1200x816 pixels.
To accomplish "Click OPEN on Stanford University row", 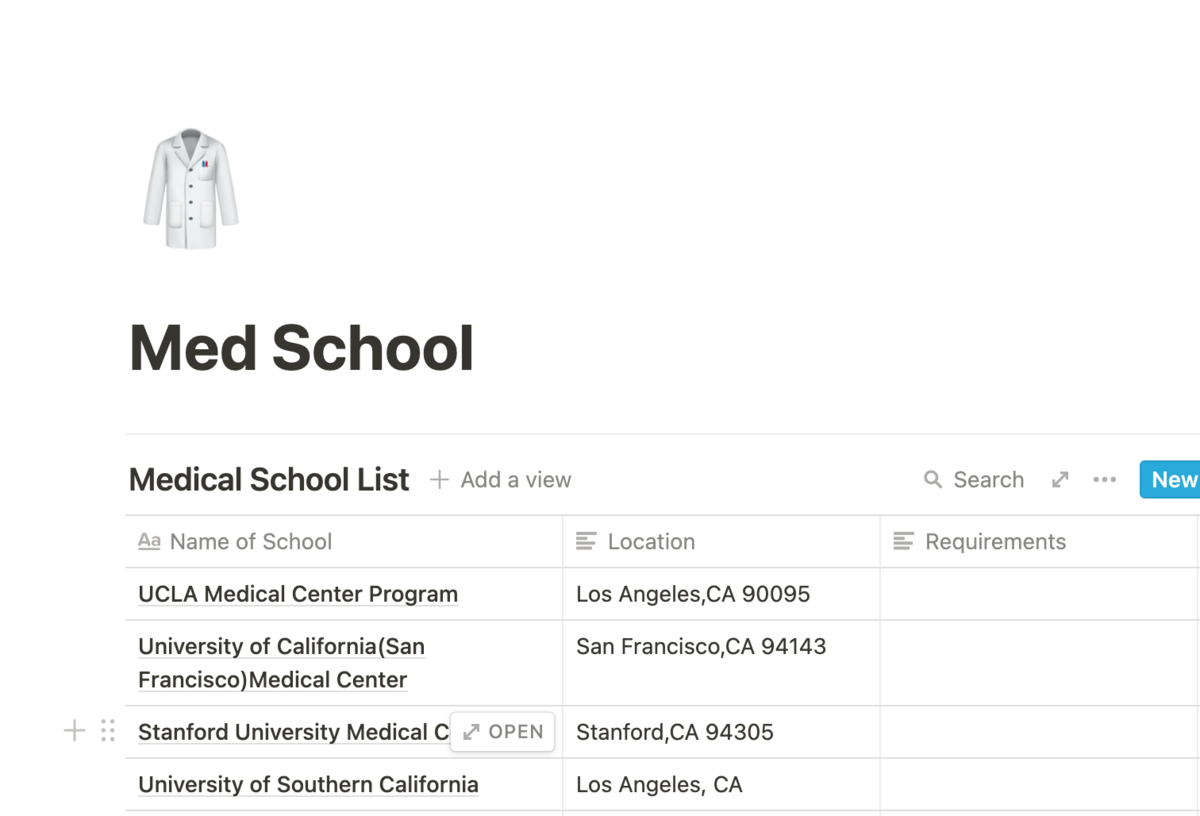I will click(503, 732).
